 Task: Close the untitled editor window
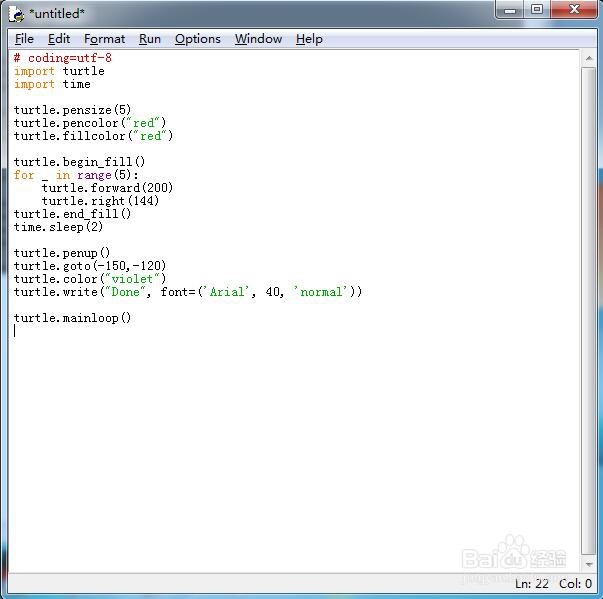[574, 9]
